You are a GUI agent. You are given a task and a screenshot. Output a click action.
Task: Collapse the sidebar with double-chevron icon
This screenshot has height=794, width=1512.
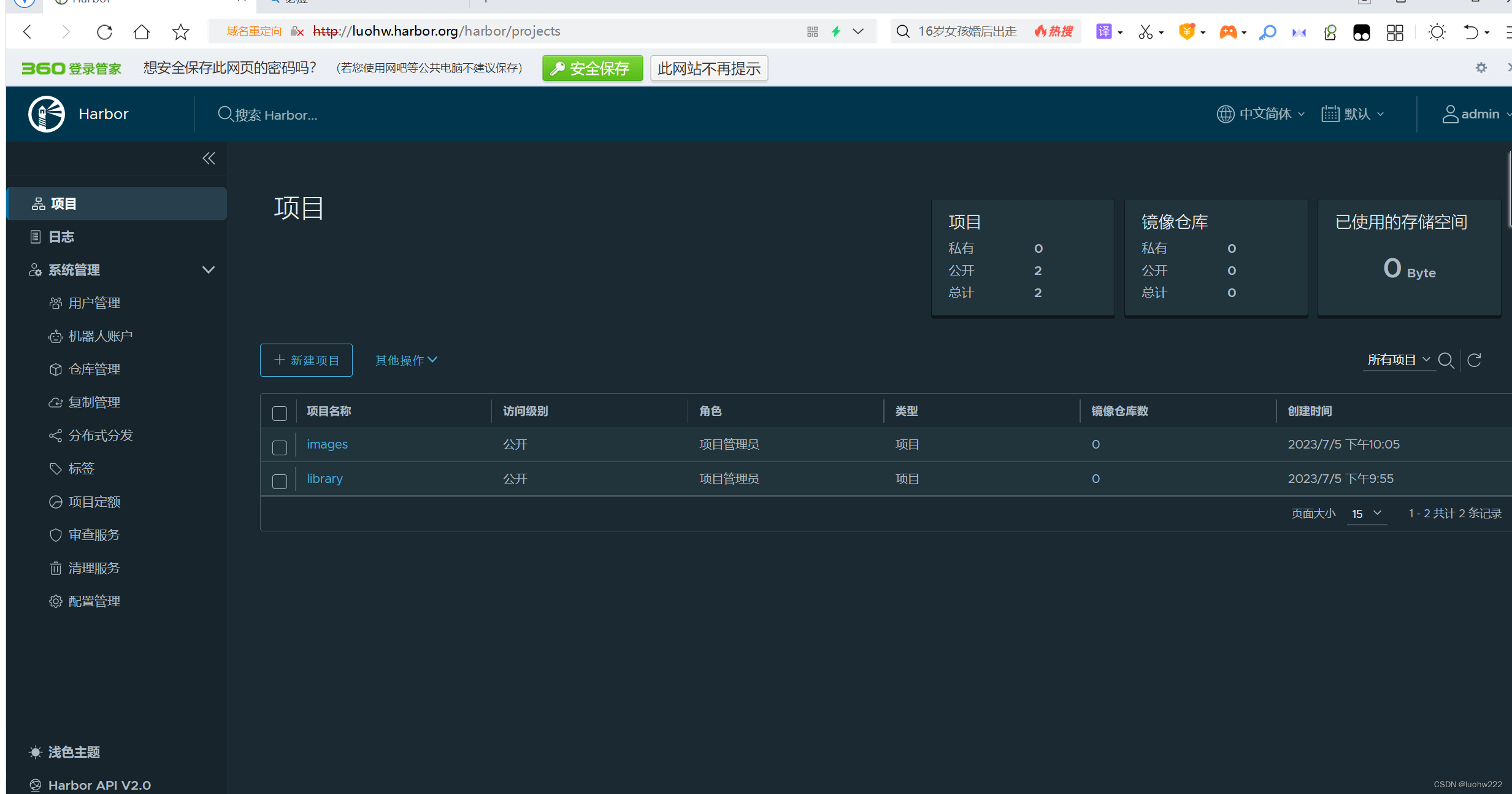click(x=209, y=158)
